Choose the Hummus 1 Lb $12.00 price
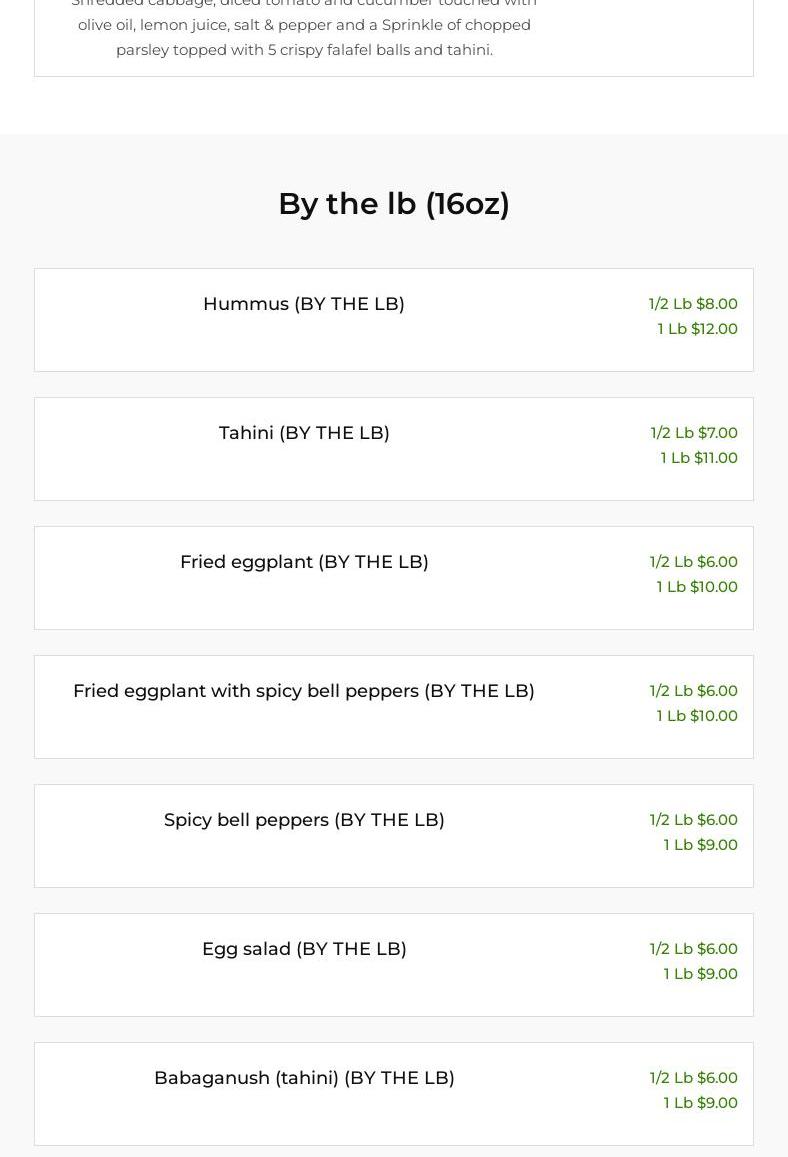This screenshot has width=788, height=1157. [x=697, y=329]
